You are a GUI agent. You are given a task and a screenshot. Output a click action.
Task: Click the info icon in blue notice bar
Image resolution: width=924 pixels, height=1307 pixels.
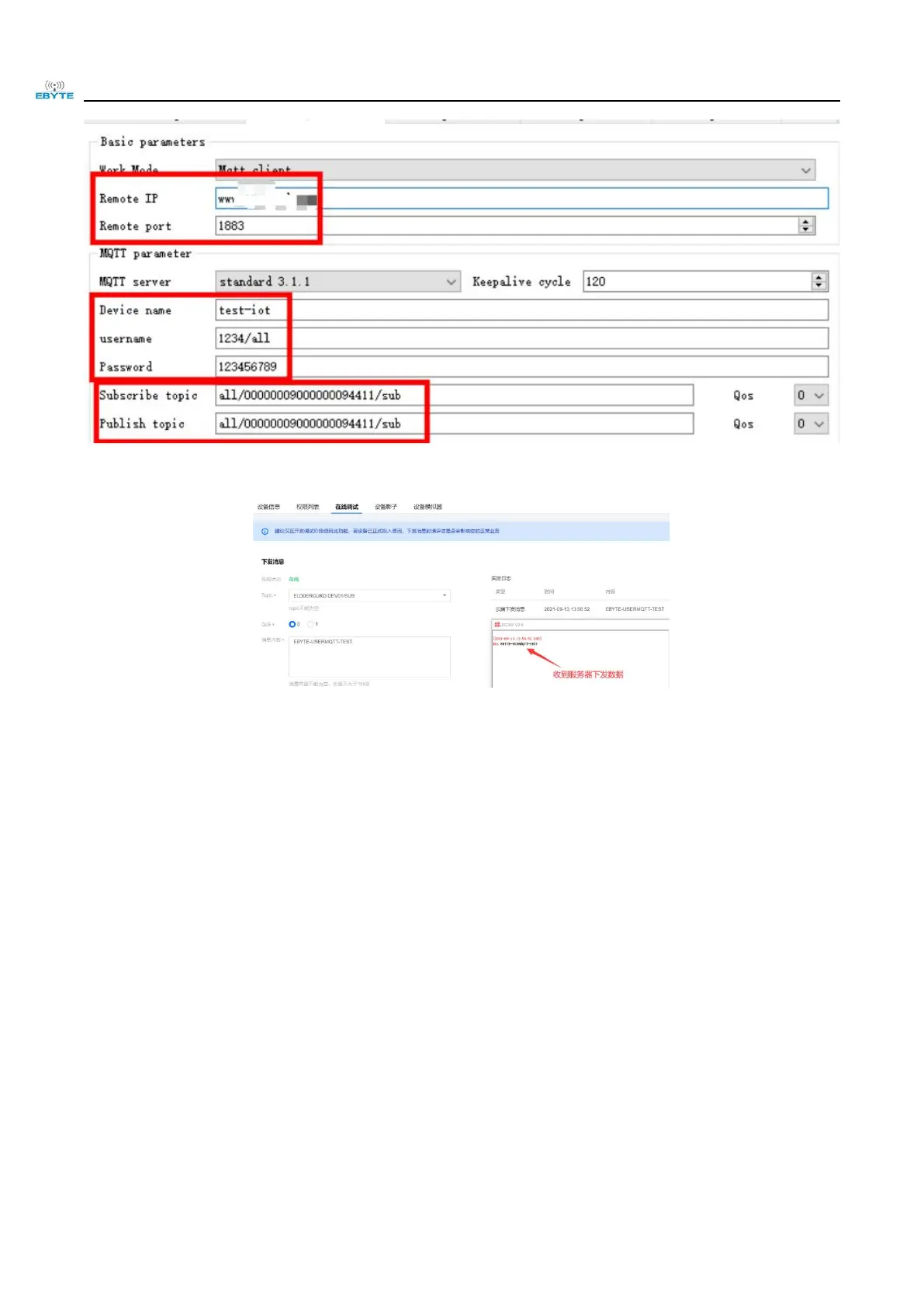click(265, 532)
